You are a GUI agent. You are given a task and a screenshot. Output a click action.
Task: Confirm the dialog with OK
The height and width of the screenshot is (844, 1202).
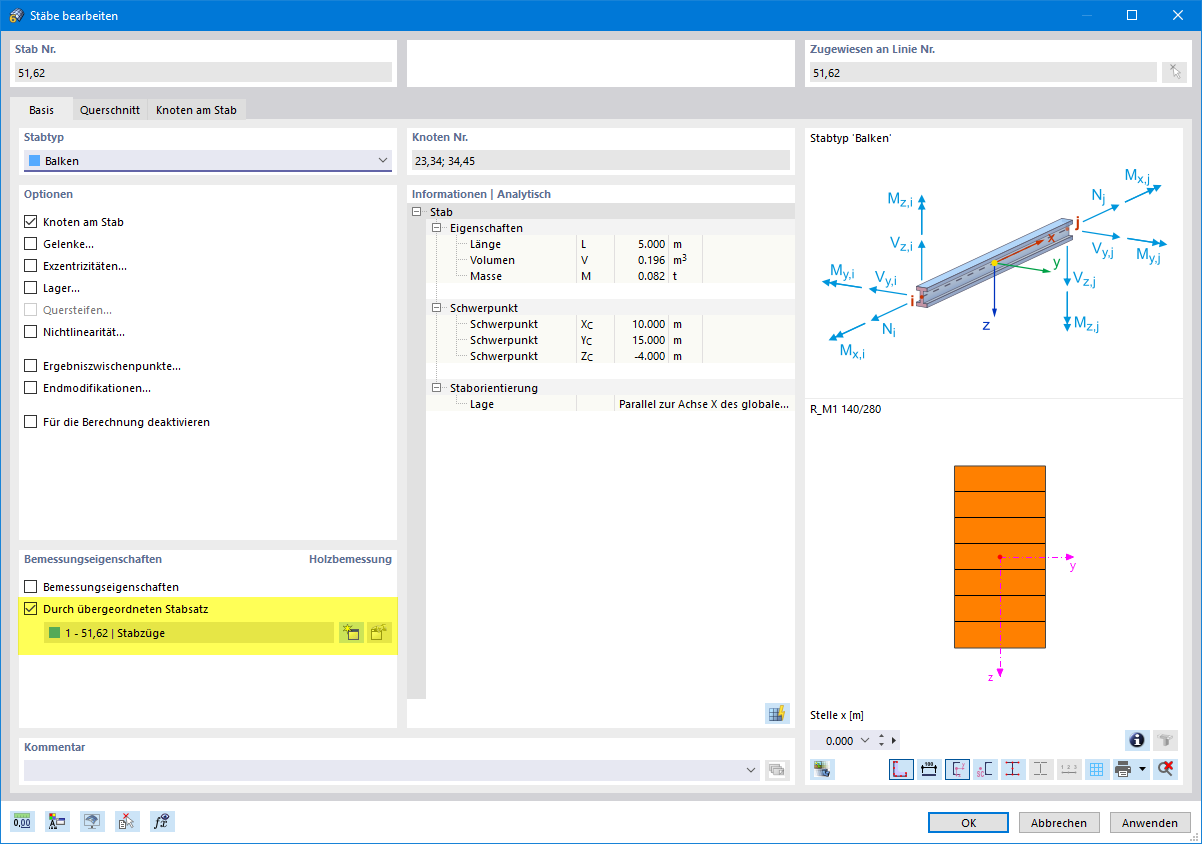coord(968,822)
